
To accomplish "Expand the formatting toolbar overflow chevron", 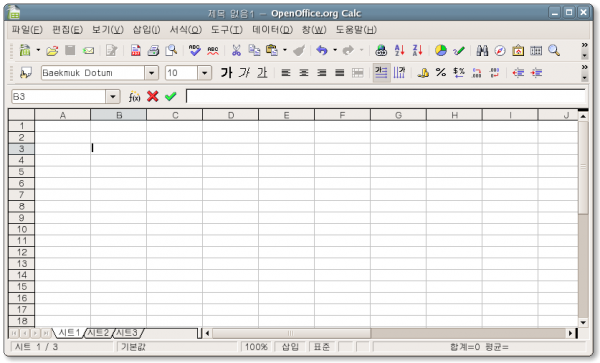I will click(584, 67).
